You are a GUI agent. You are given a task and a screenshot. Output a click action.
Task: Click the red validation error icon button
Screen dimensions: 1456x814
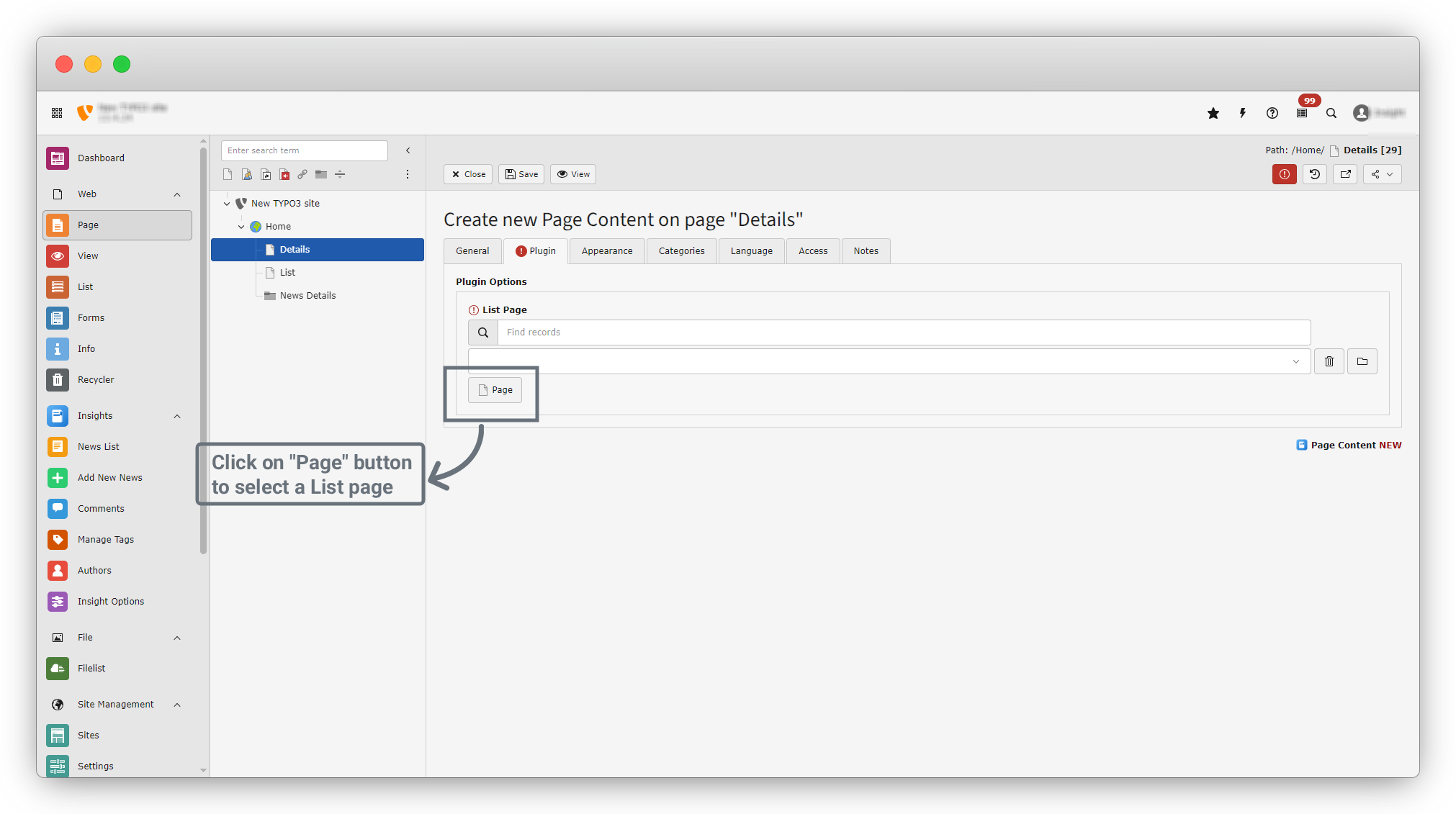tap(1284, 174)
